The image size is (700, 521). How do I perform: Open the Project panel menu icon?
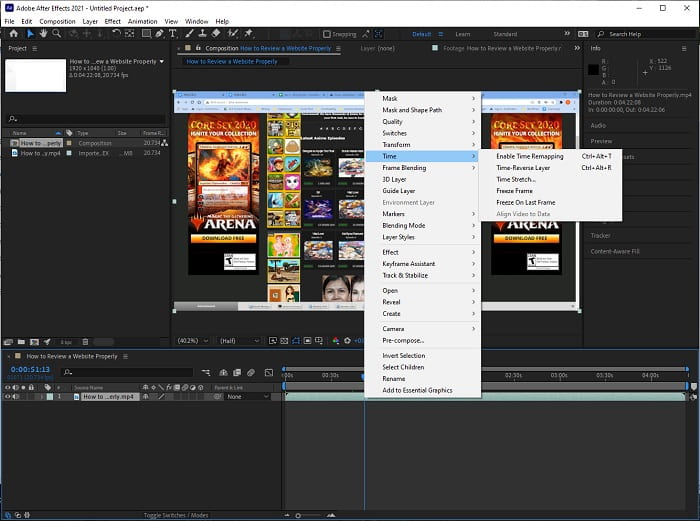tap(35, 48)
